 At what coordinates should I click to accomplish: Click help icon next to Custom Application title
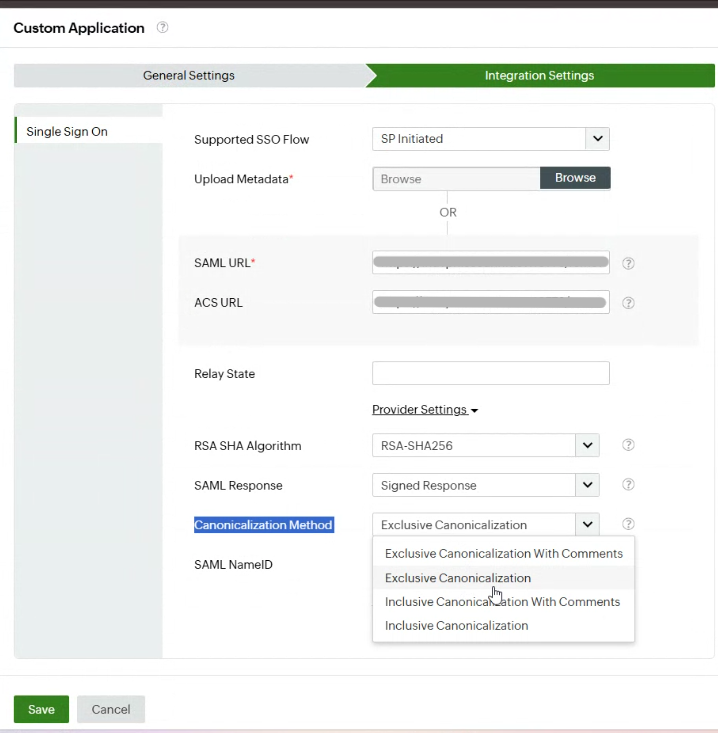(x=163, y=28)
